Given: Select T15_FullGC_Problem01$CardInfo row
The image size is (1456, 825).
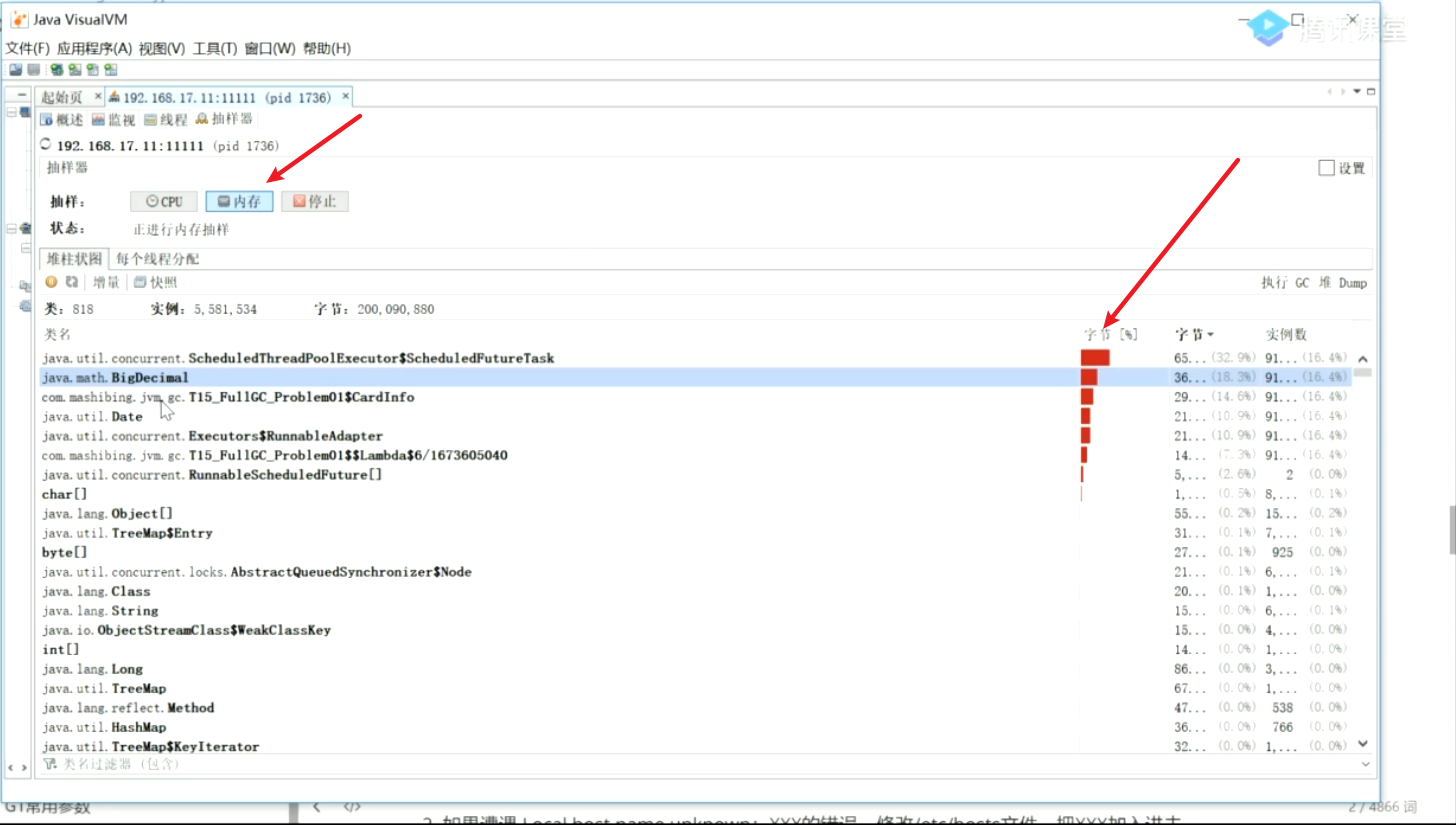Looking at the screenshot, I should point(696,397).
